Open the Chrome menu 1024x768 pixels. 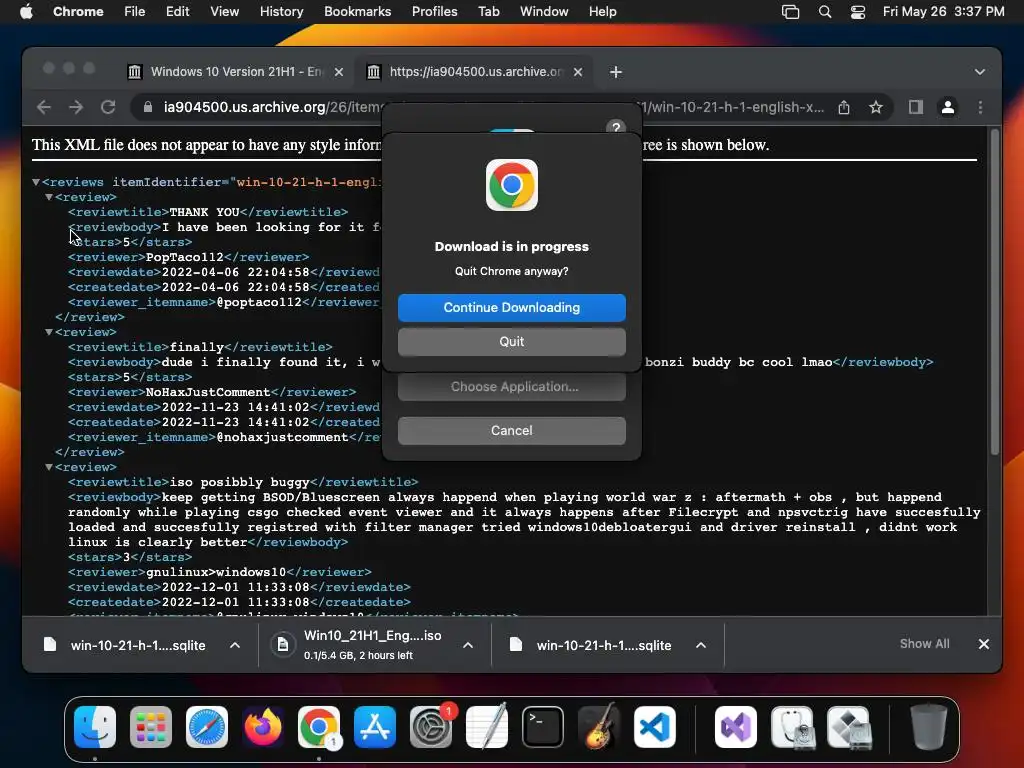click(78, 11)
